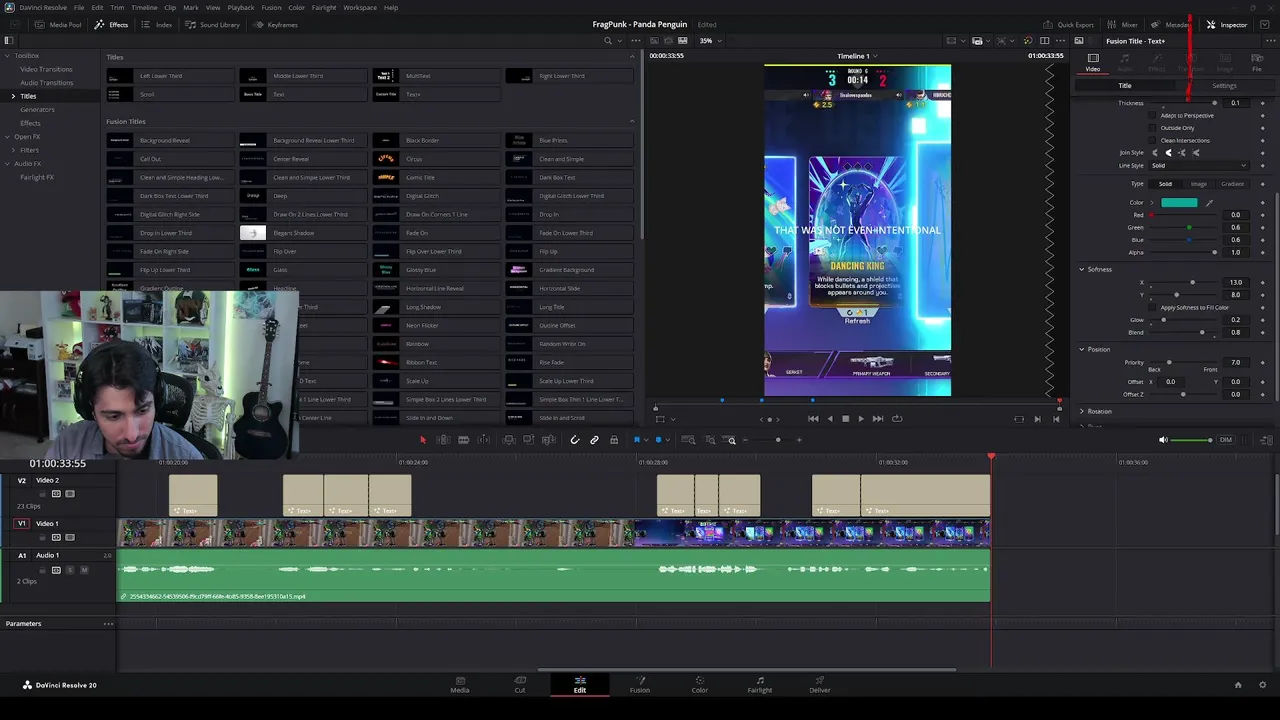Screen dimensions: 1280x720
Task: Open the File menu
Action: [79, 7]
